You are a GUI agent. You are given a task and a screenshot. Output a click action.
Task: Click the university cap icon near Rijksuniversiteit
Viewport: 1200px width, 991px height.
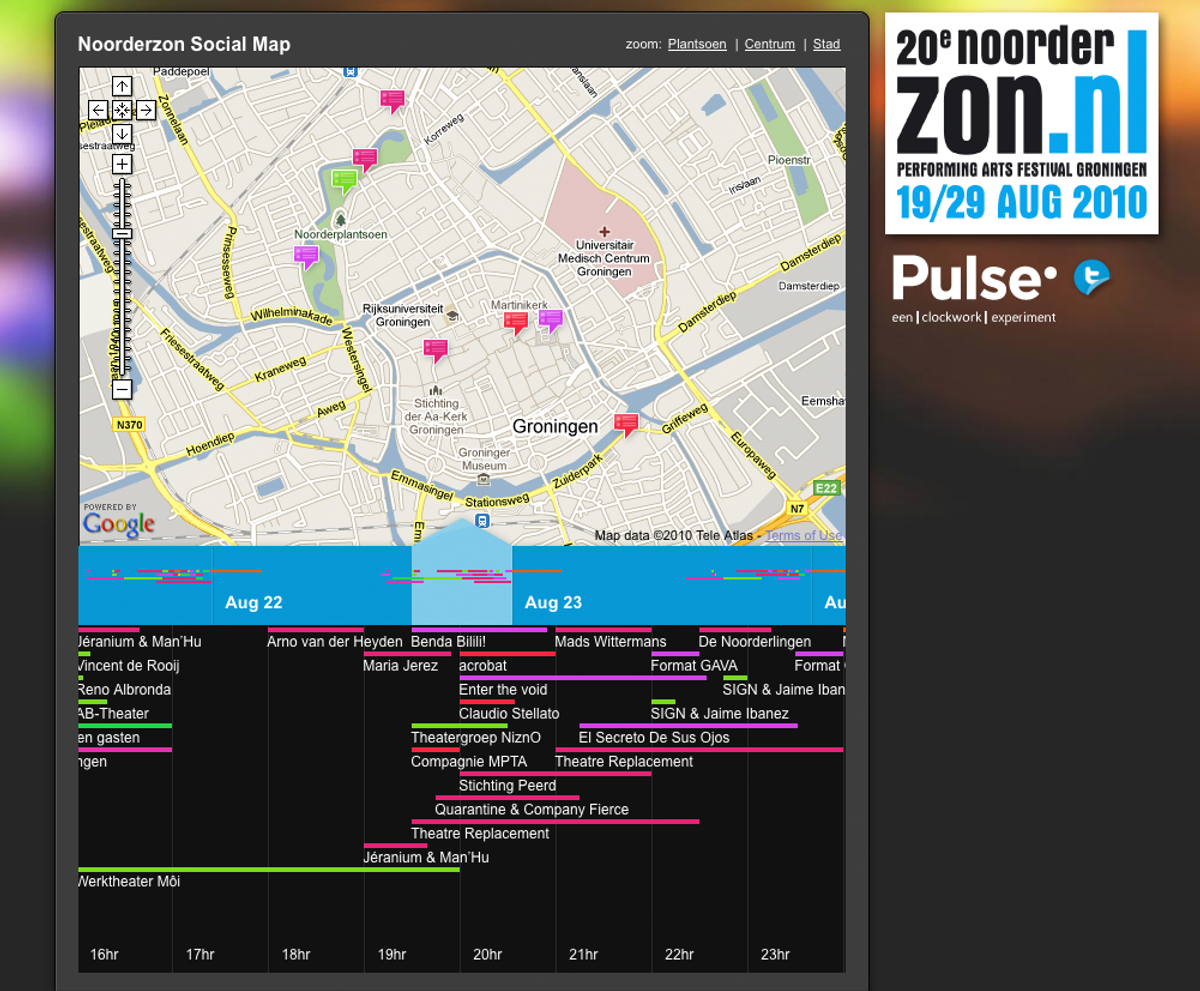pos(452,315)
